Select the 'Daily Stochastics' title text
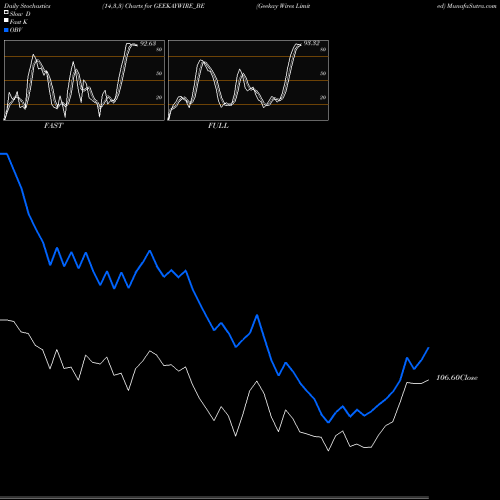The height and width of the screenshot is (500, 500). click(27, 6)
